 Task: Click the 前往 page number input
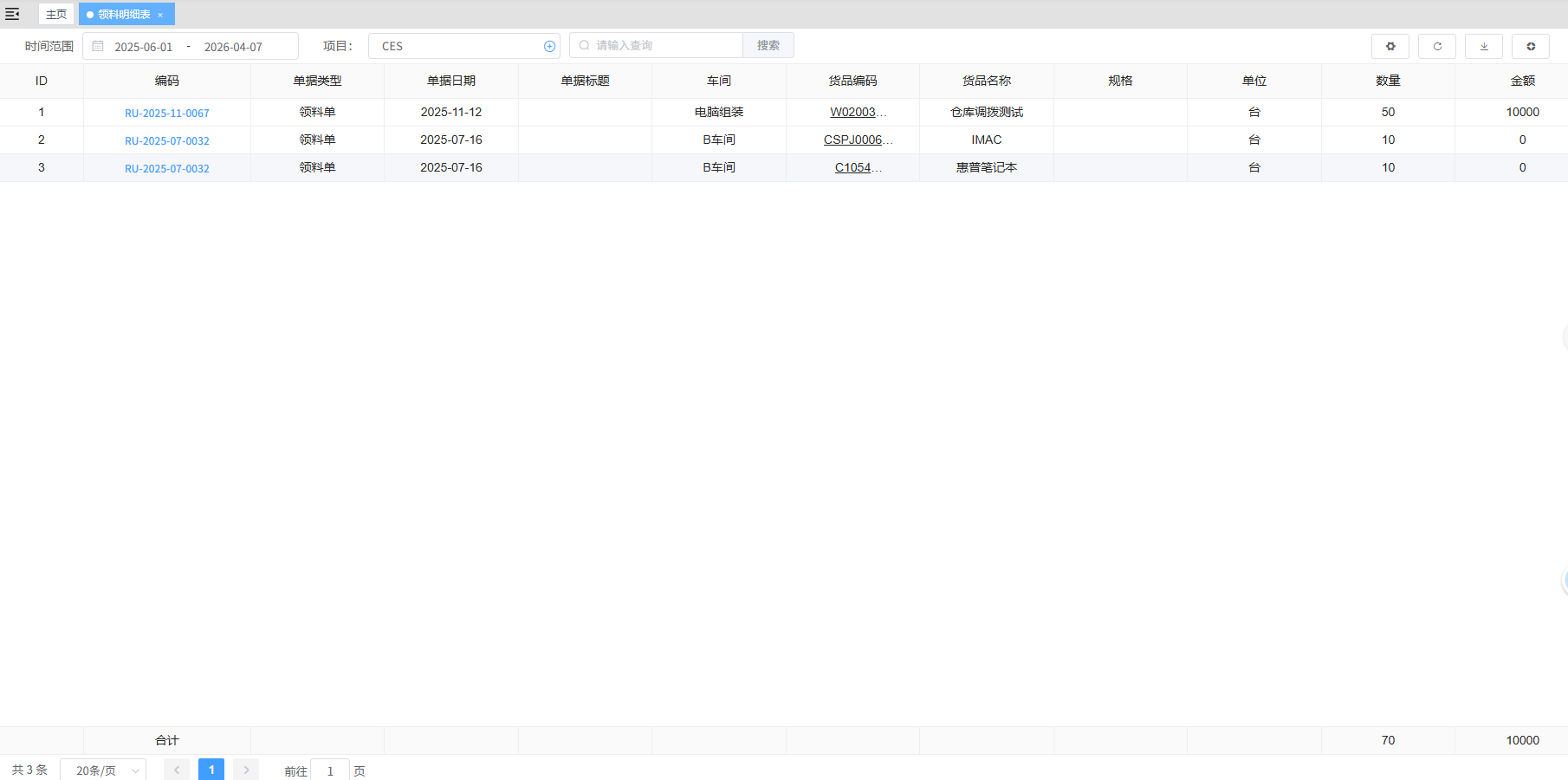330,770
